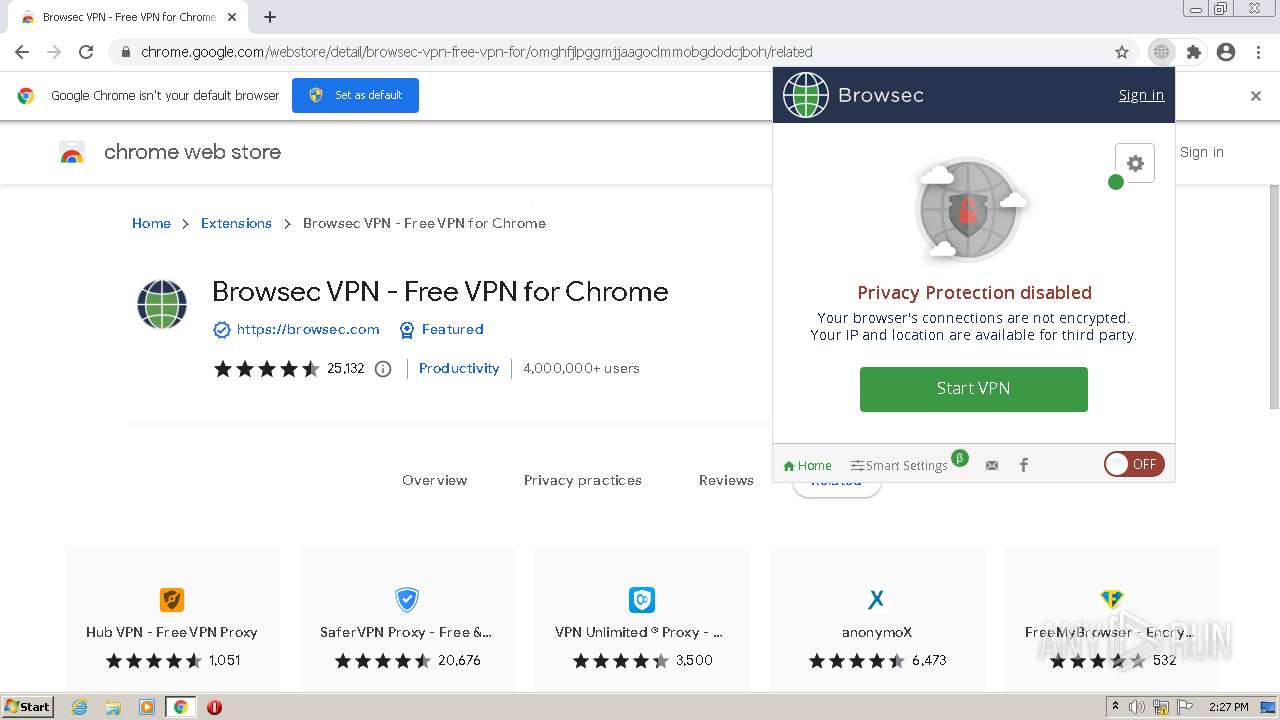Click rating info icon beside 25,132
The image size is (1280, 720).
tap(382, 369)
